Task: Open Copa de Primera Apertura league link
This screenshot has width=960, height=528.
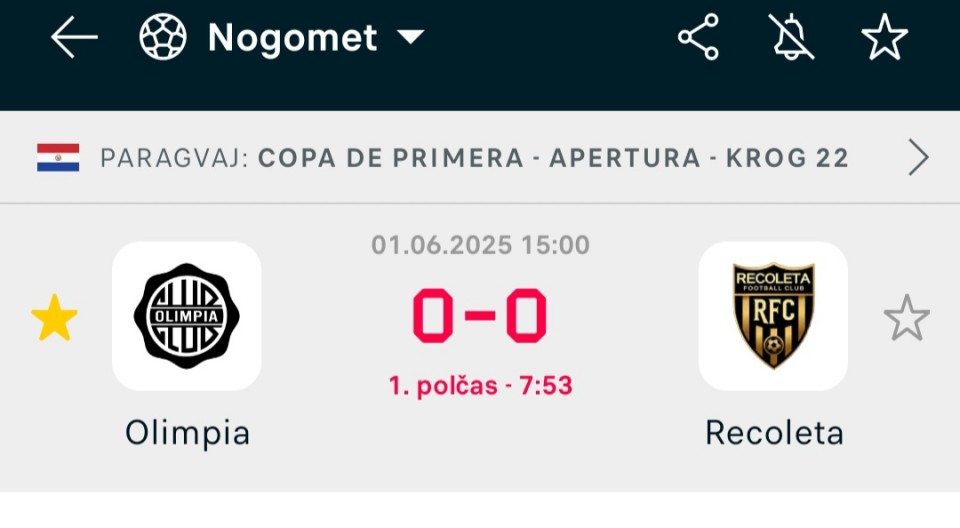Action: (553, 158)
